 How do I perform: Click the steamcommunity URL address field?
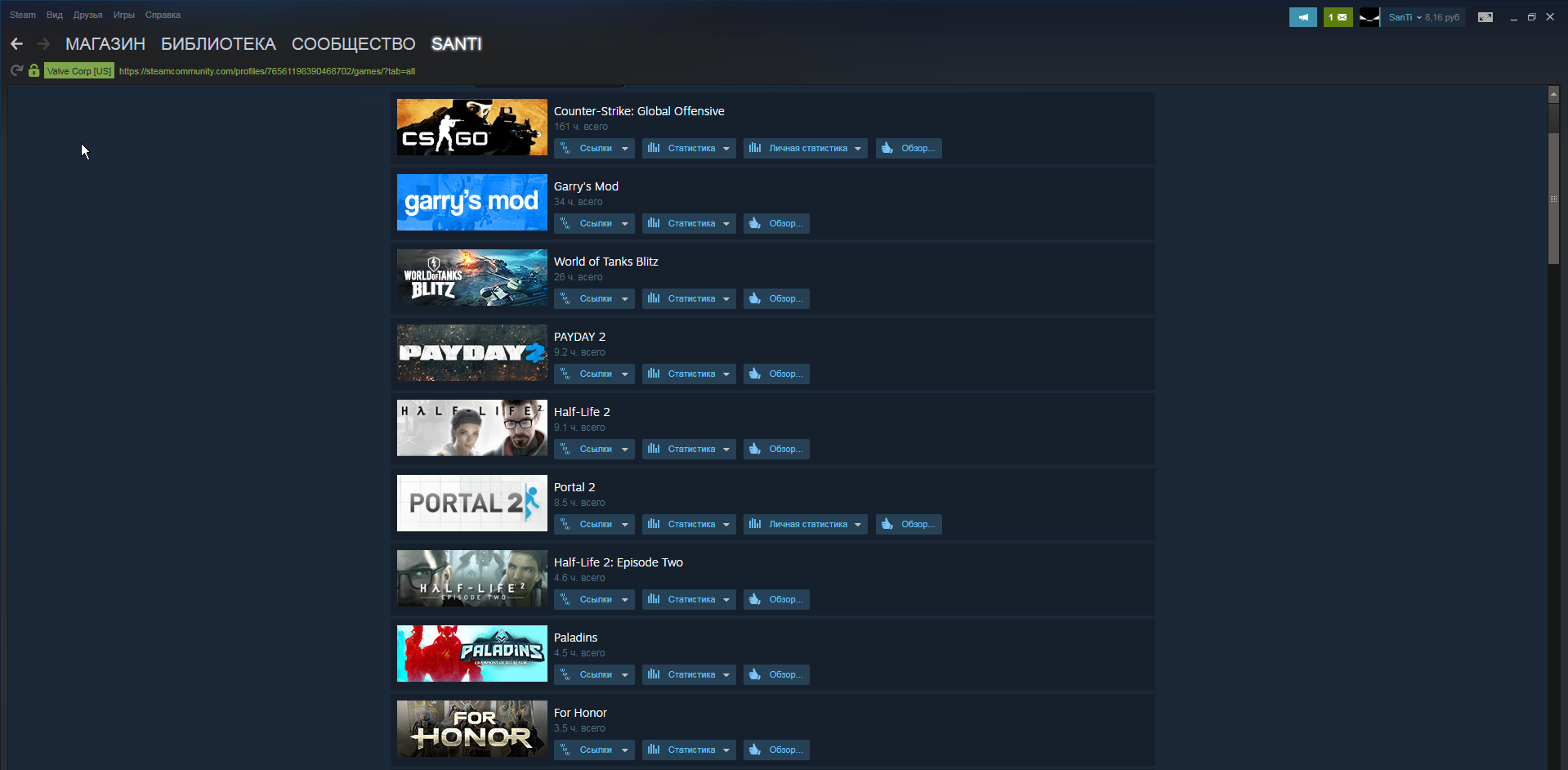[x=267, y=71]
